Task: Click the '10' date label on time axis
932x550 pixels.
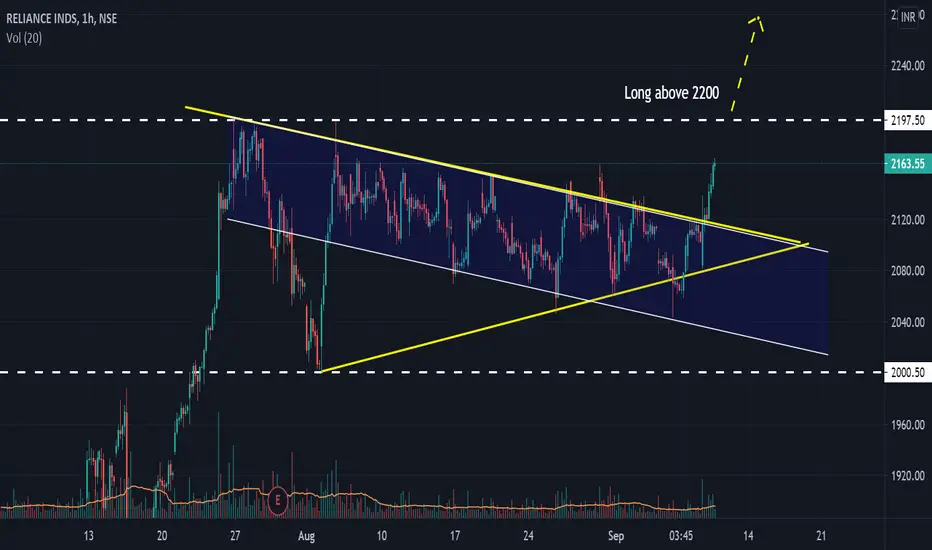Action: pos(382,536)
